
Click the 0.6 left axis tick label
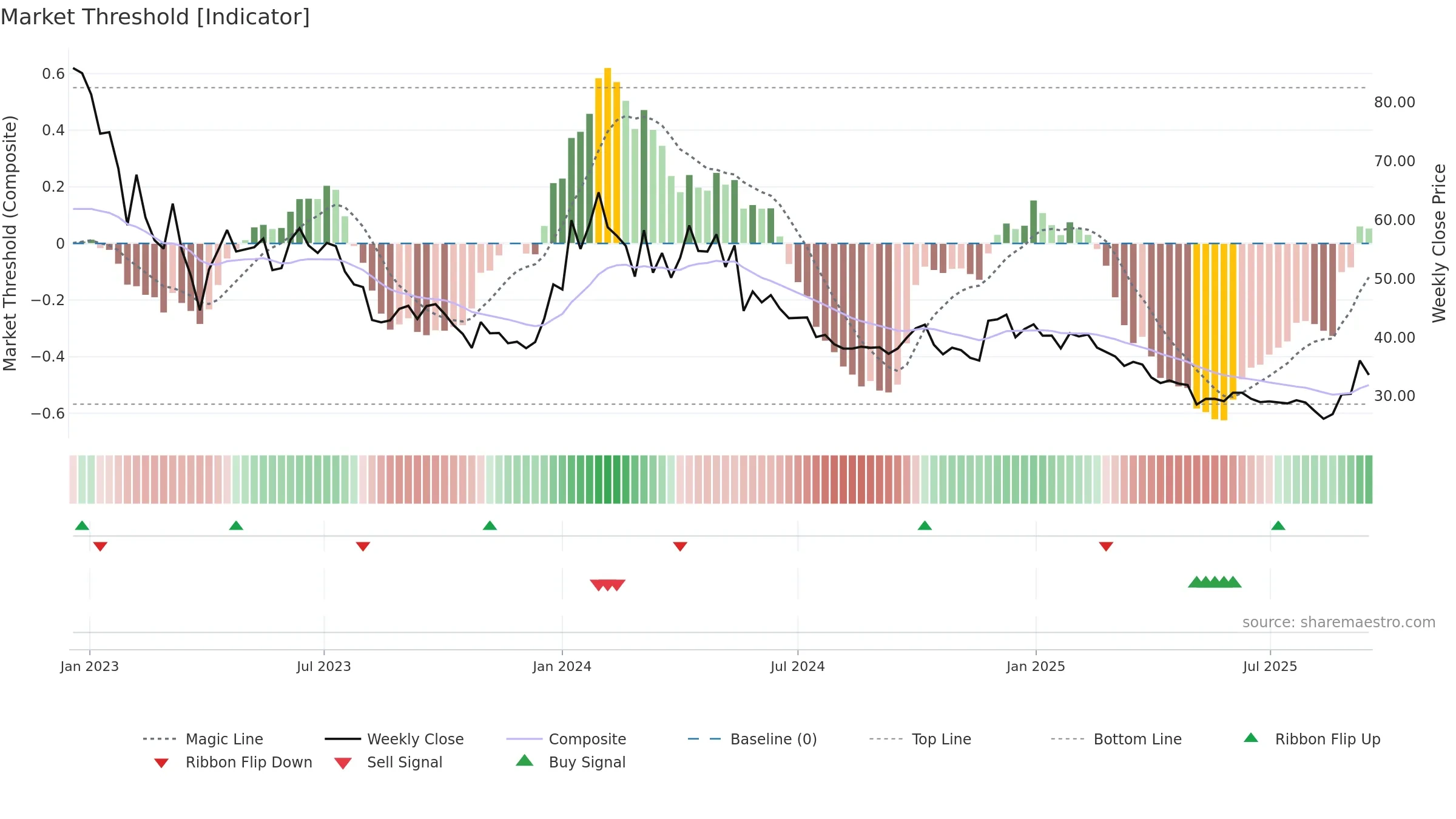pos(53,74)
